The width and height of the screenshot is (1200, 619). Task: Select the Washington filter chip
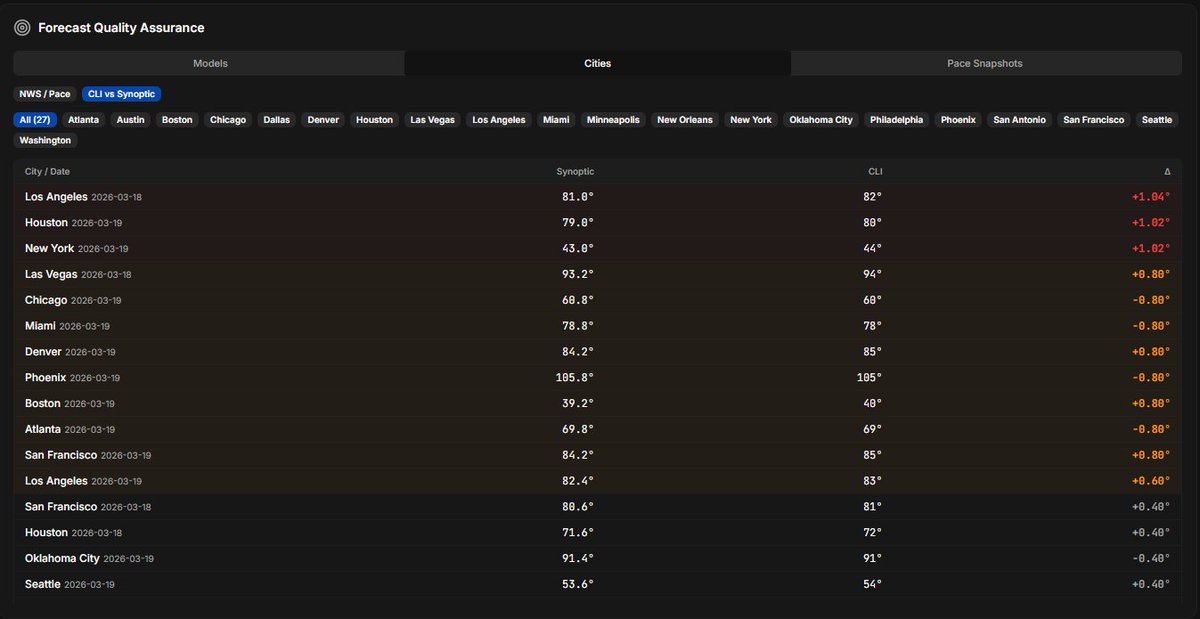[45, 140]
